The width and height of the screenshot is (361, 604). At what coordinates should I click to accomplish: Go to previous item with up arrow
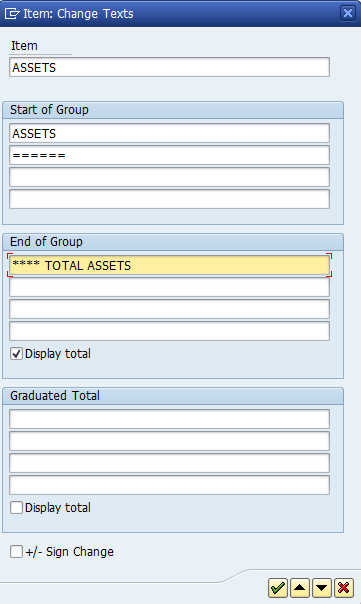(300, 587)
